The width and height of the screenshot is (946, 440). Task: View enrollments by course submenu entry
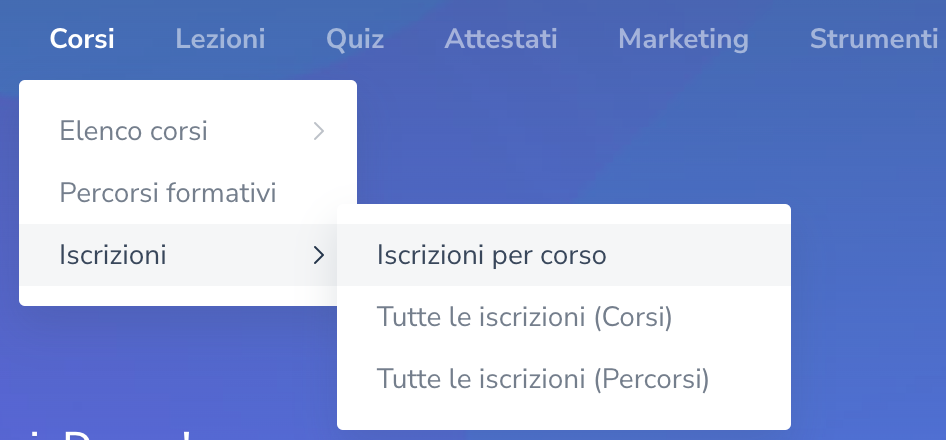492,255
